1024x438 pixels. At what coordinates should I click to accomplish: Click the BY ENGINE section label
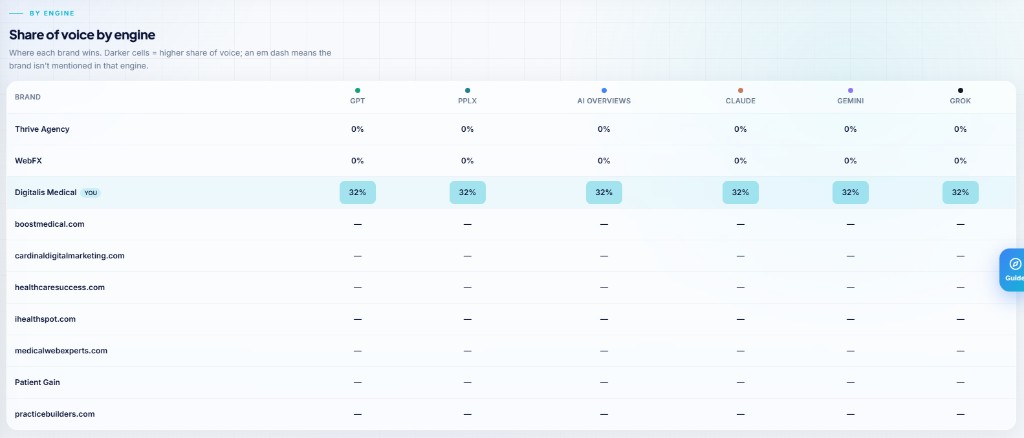52,13
